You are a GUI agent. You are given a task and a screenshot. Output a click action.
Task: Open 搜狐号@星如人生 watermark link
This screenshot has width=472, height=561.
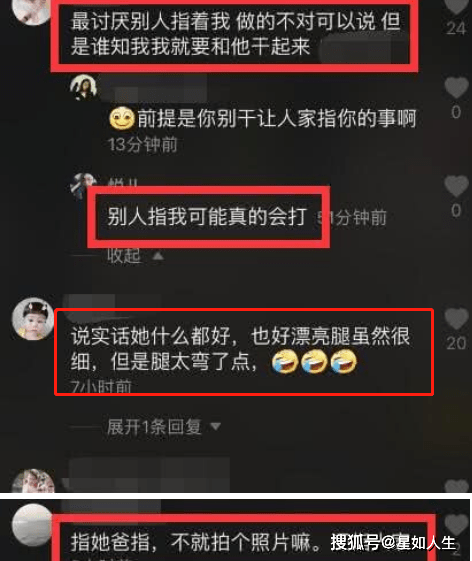click(393, 542)
